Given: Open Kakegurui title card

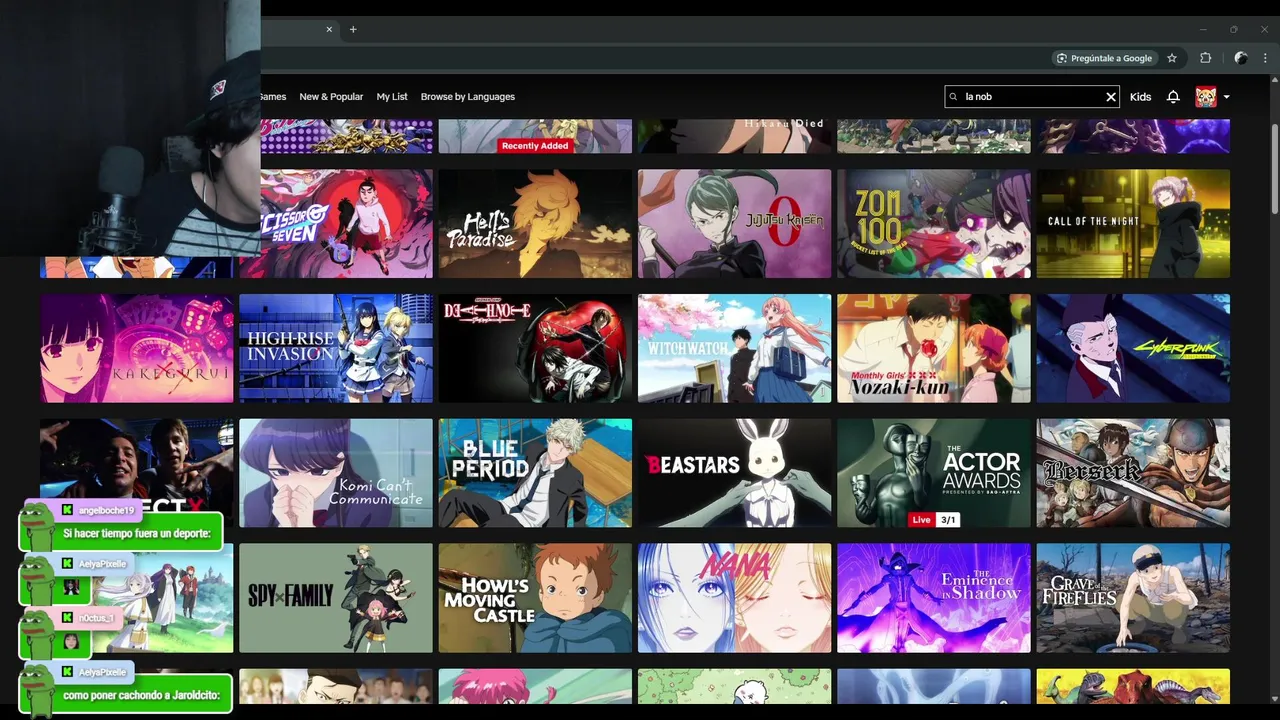Looking at the screenshot, I should tap(137, 348).
